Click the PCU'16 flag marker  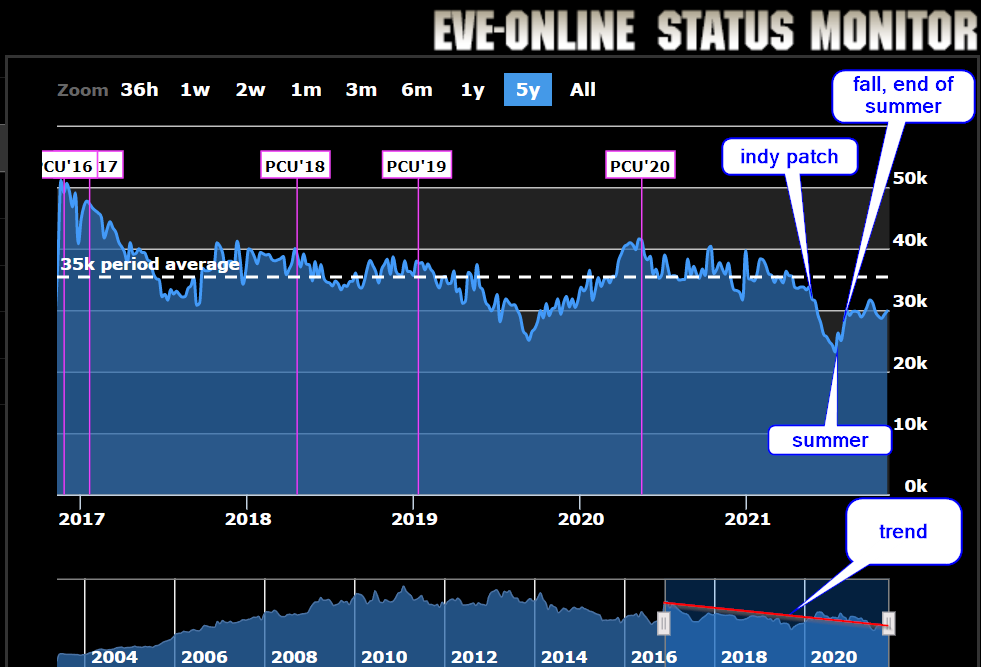tap(69, 166)
